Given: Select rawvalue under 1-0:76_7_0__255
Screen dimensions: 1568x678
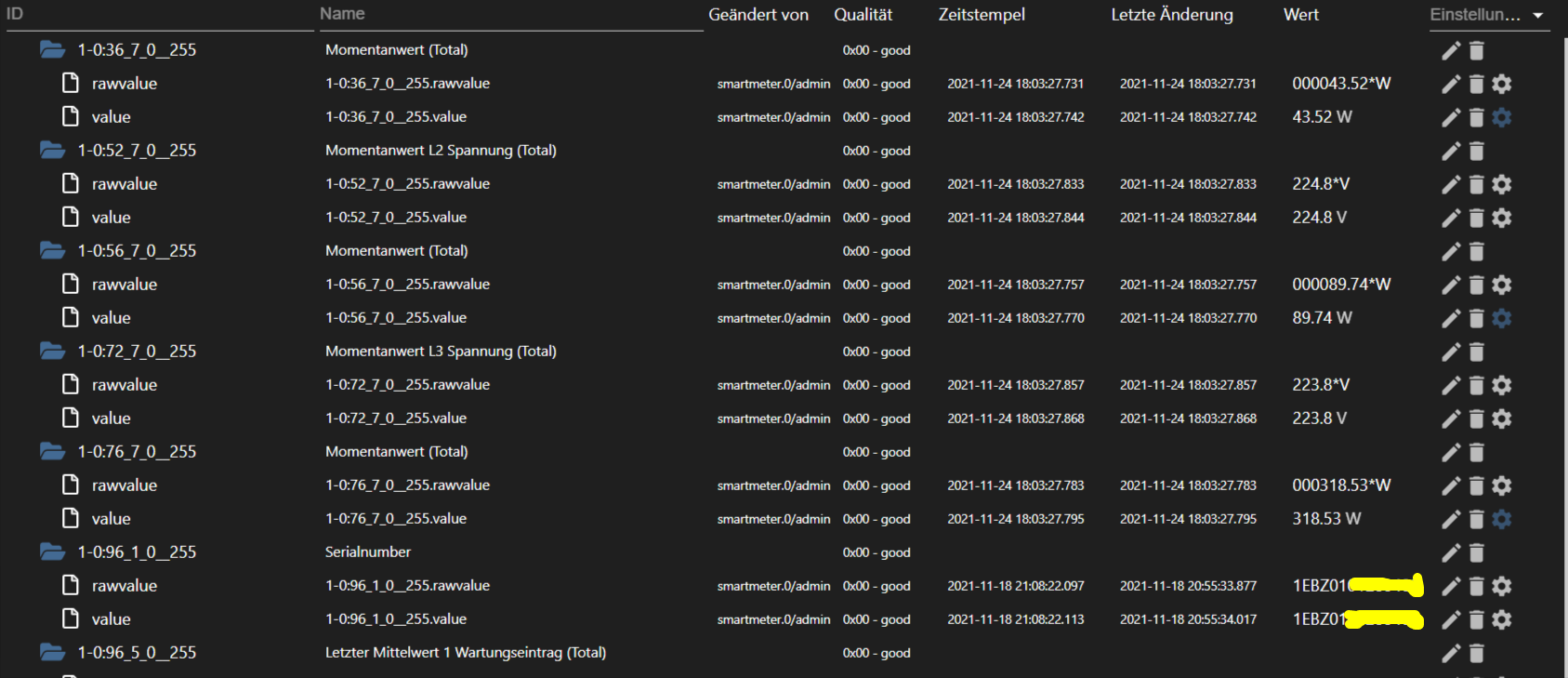Looking at the screenshot, I should (x=125, y=485).
